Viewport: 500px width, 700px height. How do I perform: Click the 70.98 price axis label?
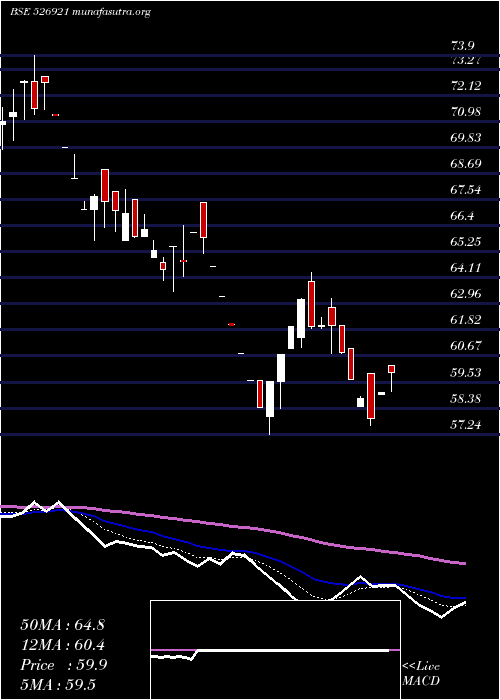(x=466, y=112)
